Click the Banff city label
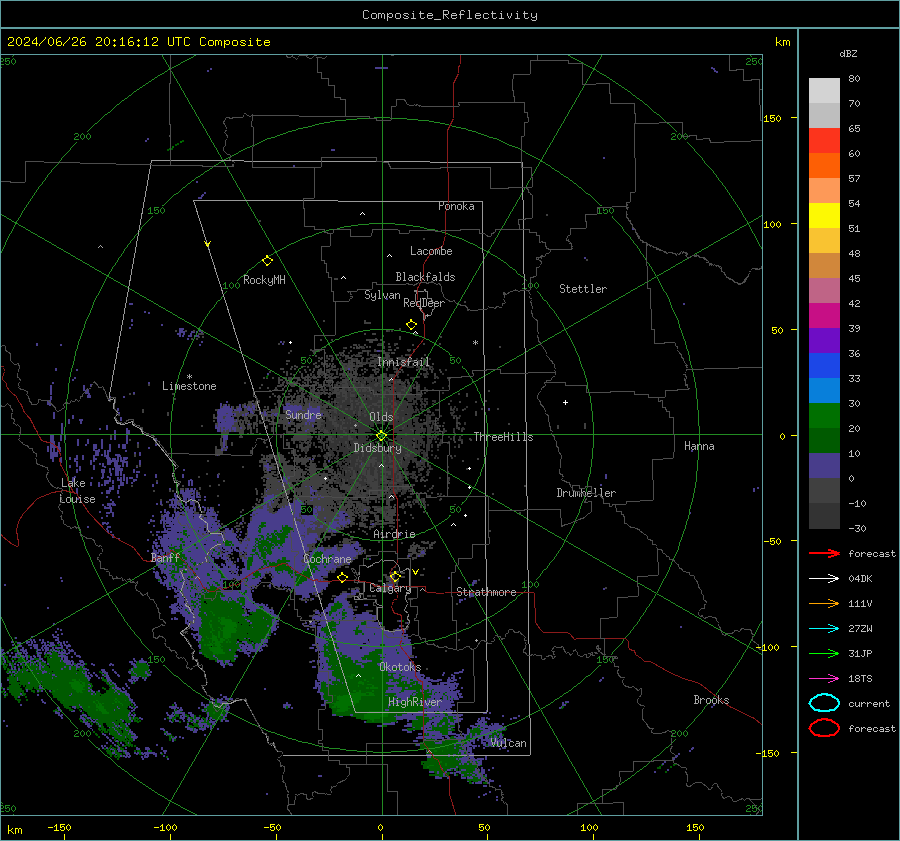The height and width of the screenshot is (841, 900). coord(165,557)
